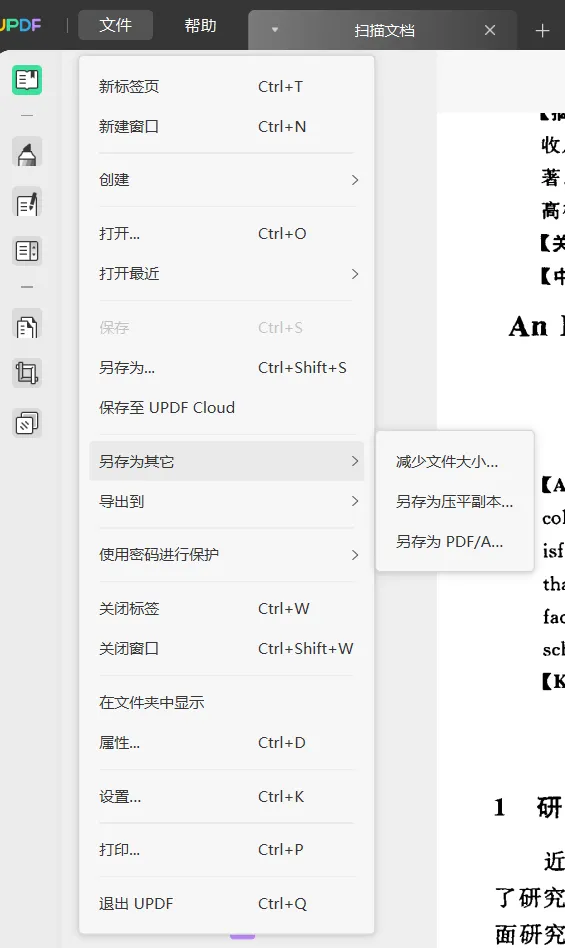Select the Reader mode icon in sidebar
This screenshot has height=948, width=565.
[x=27, y=80]
